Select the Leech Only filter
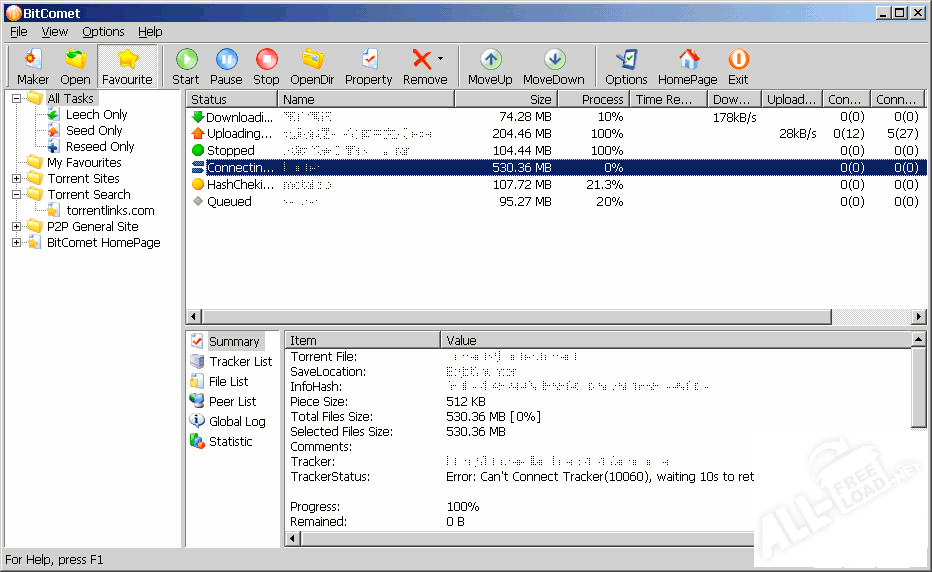Viewport: 932px width, 572px height. tap(96, 114)
